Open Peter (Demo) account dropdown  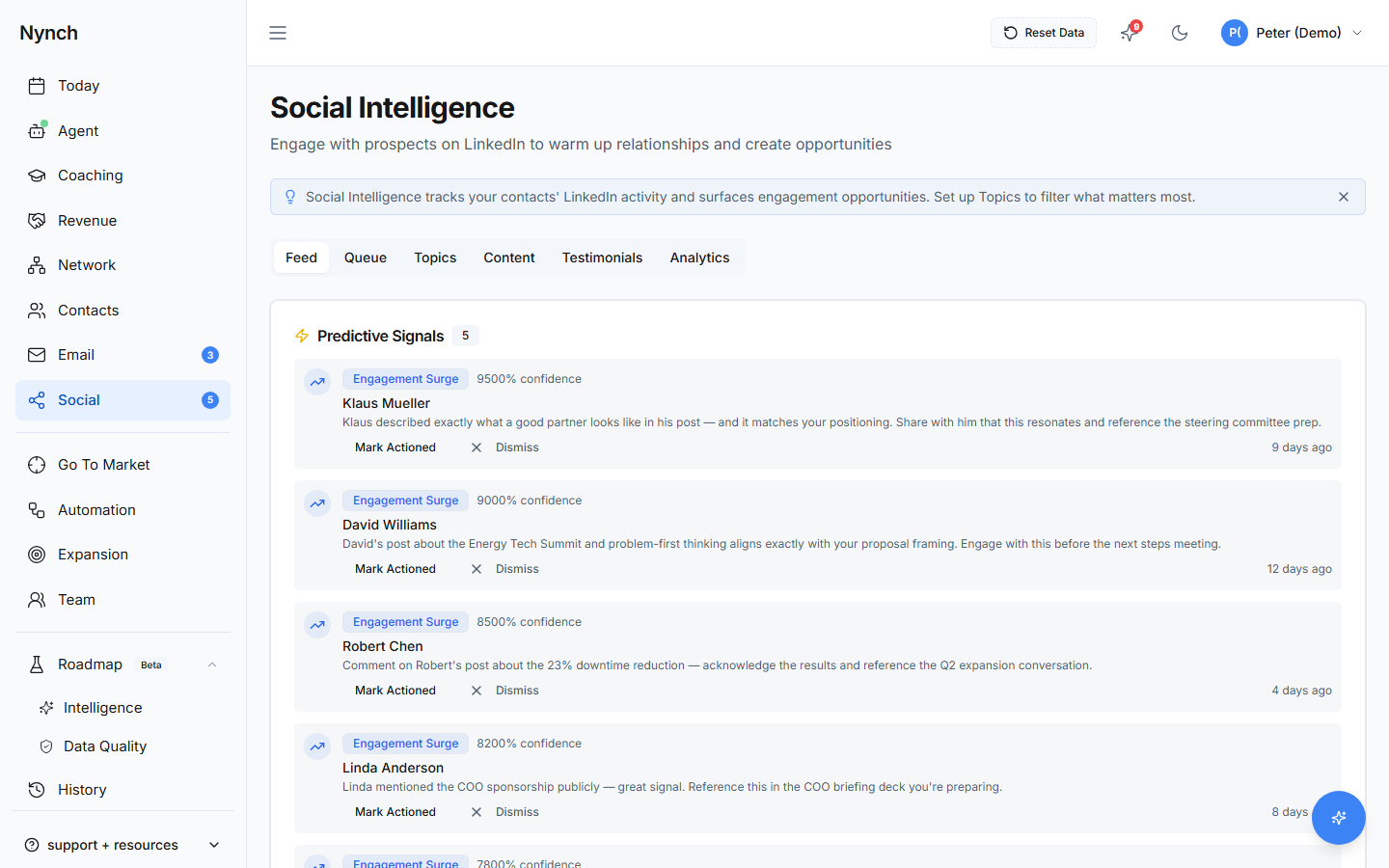[x=1292, y=33]
